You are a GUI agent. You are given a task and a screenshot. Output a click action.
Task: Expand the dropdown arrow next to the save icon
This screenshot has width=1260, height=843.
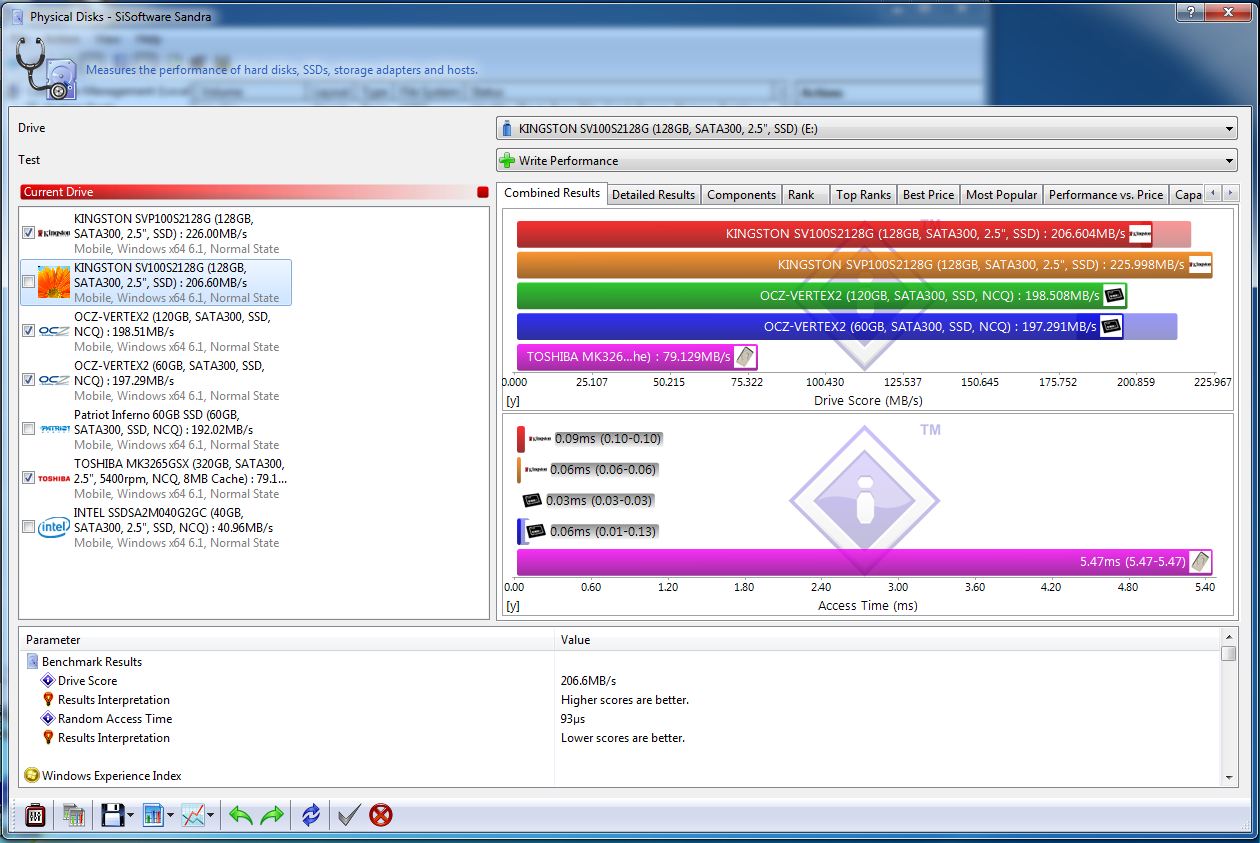(131, 815)
